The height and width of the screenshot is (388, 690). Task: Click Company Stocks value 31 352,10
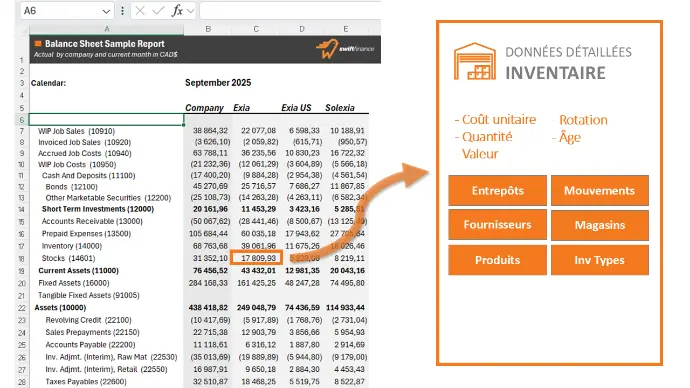(210, 258)
